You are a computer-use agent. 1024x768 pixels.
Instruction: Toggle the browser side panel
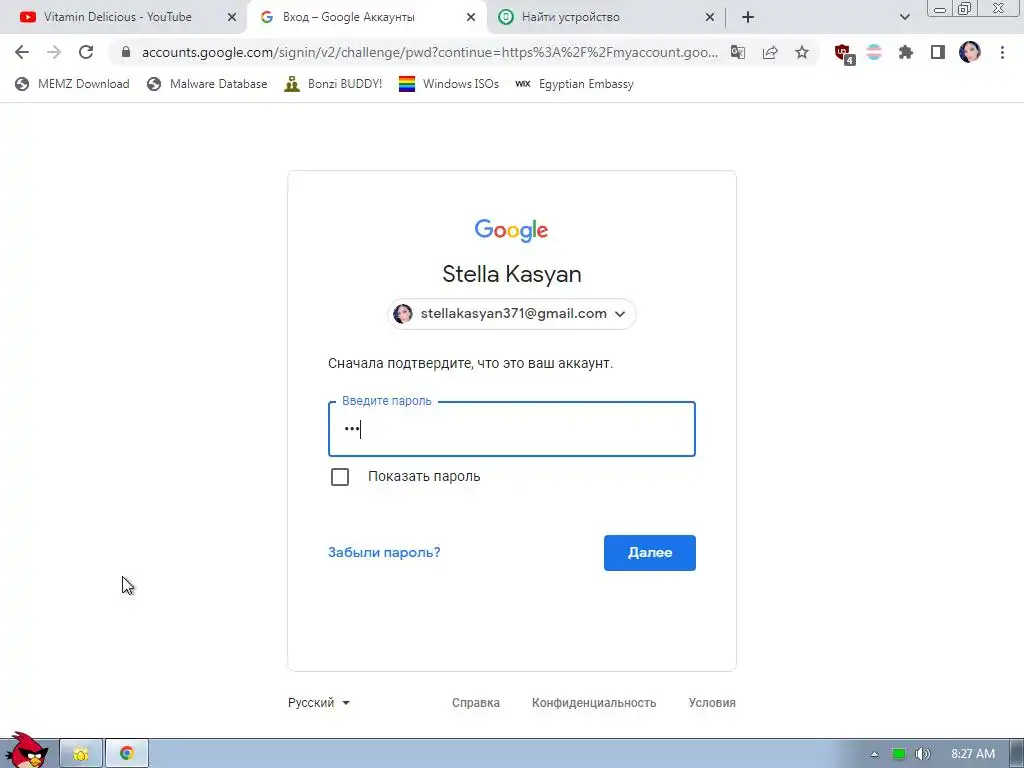coord(938,52)
